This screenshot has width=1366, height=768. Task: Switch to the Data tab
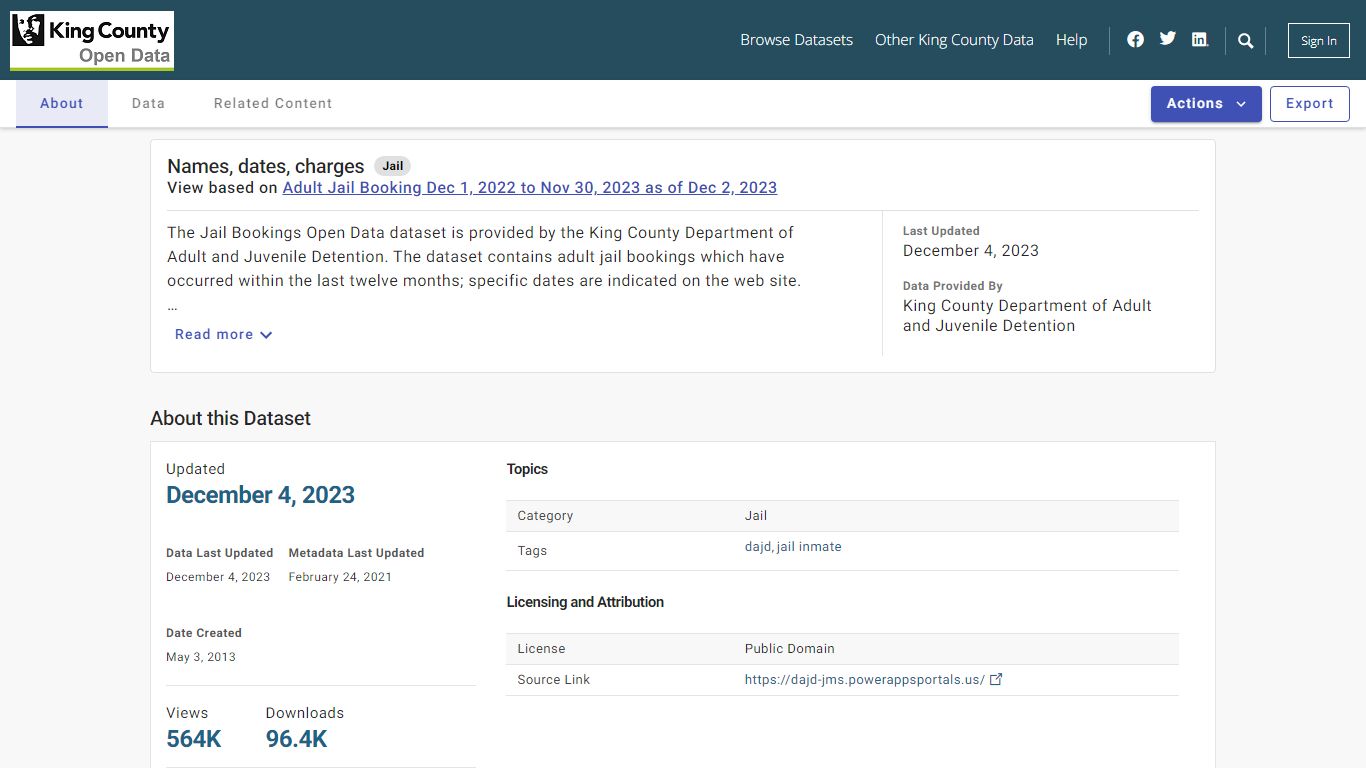(x=148, y=104)
